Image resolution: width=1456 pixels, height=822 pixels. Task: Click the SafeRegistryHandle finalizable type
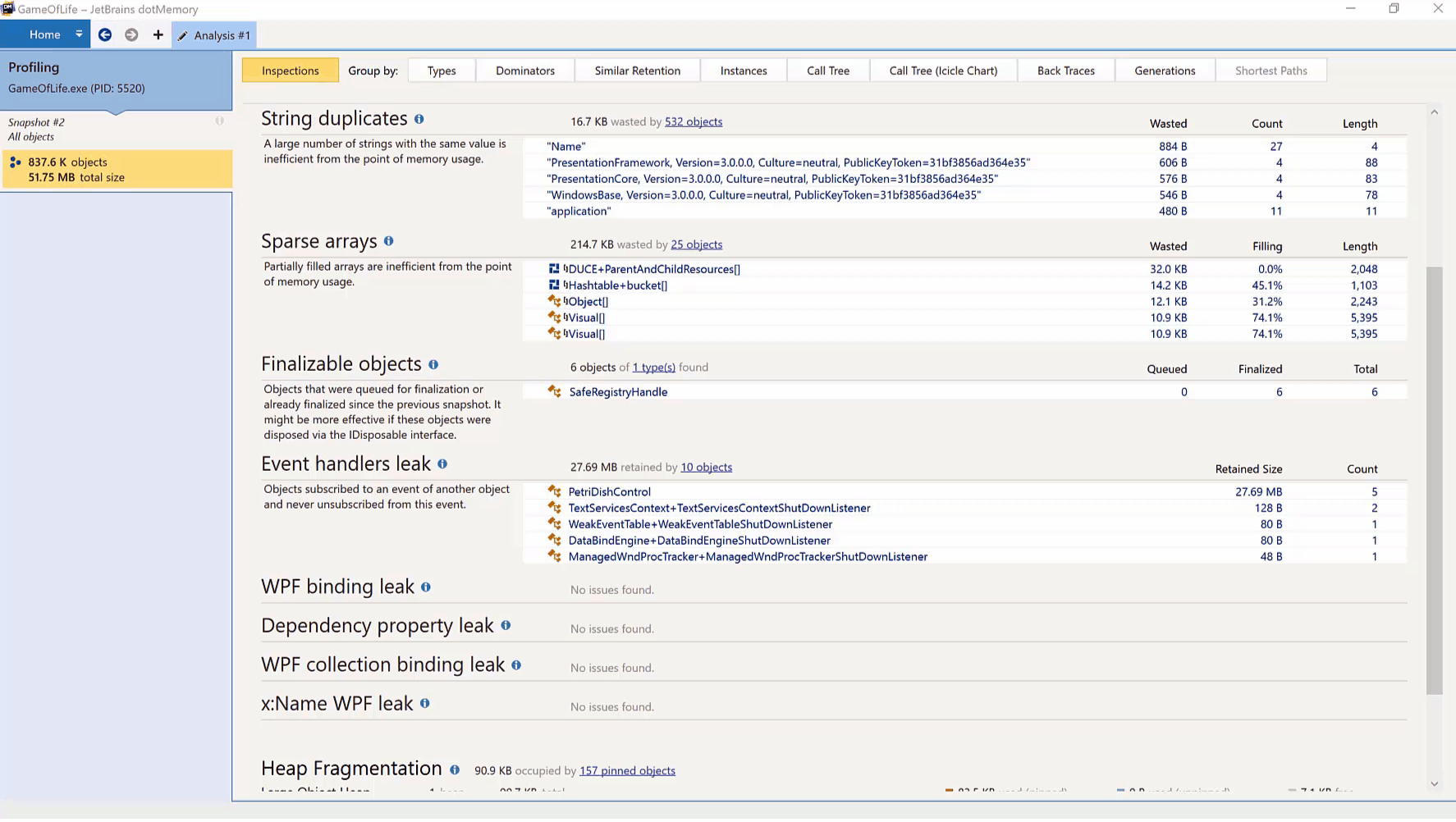click(x=618, y=392)
